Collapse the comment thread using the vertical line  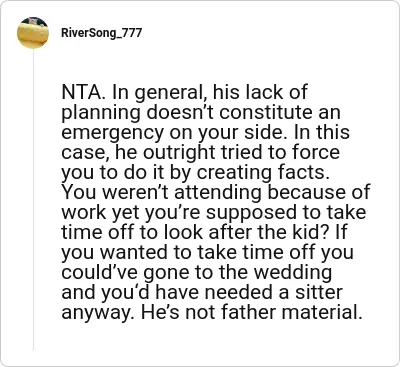(33, 200)
